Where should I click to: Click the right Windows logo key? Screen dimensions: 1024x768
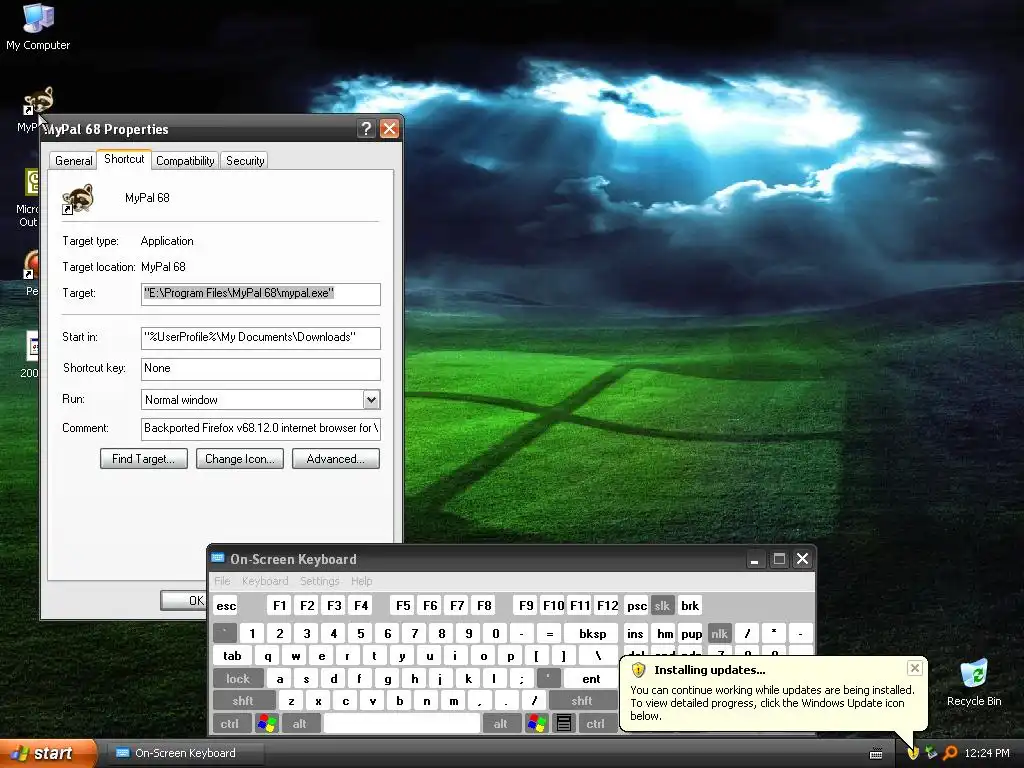click(x=536, y=724)
